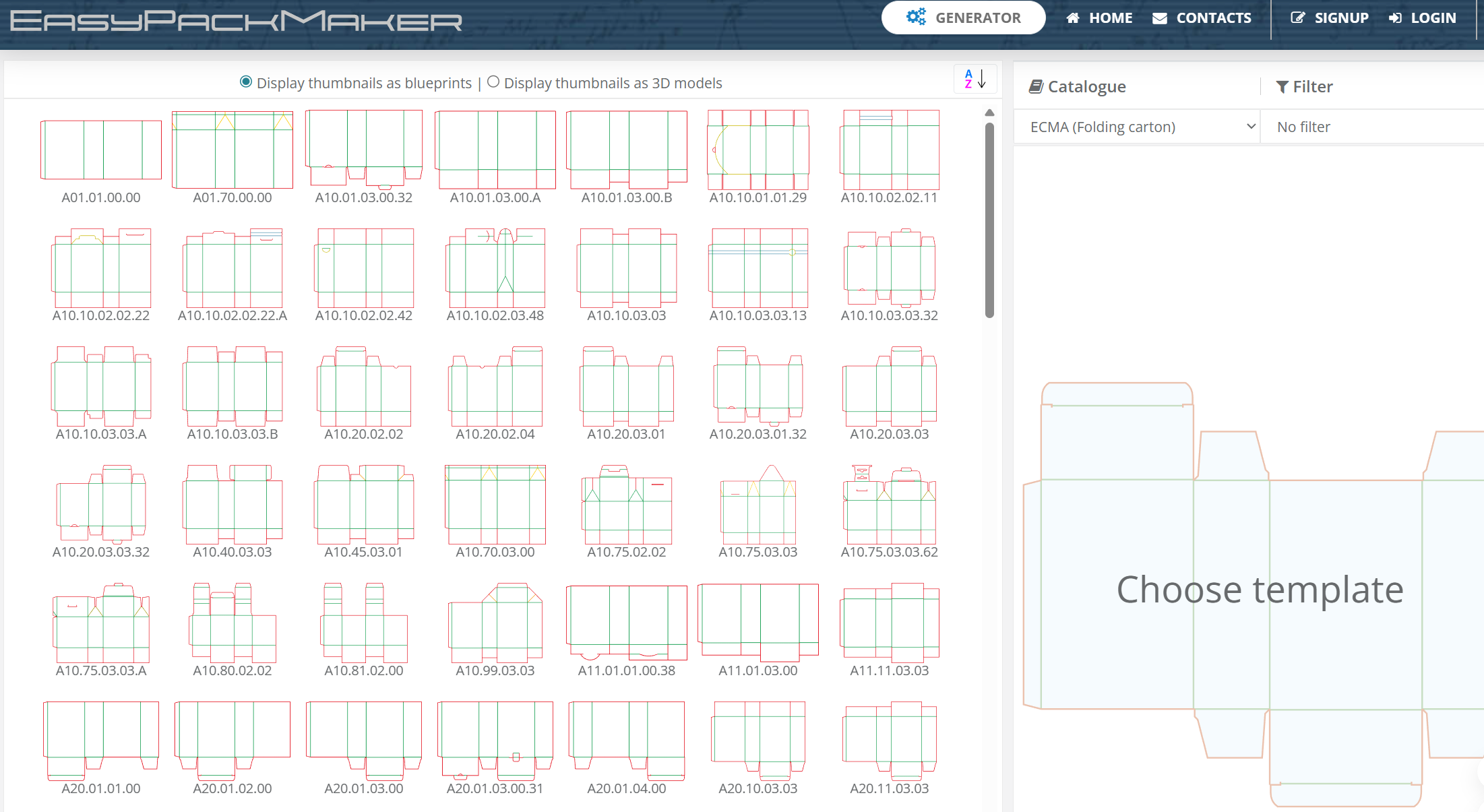This screenshot has height=812, width=1484.
Task: Select Display thumbnails as blueprints radio
Action: (246, 82)
